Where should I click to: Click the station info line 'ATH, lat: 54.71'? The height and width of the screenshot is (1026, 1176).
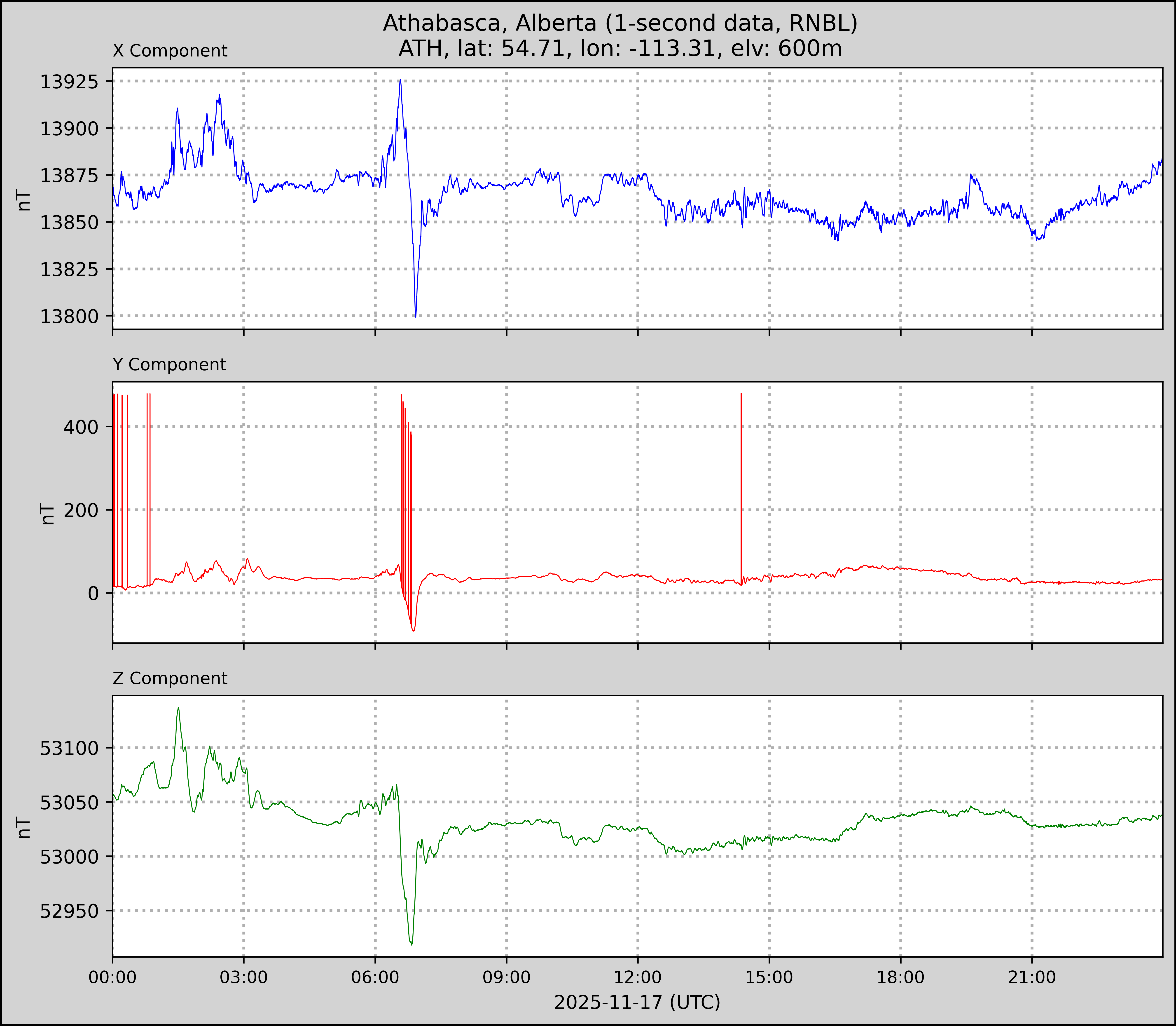coord(620,49)
